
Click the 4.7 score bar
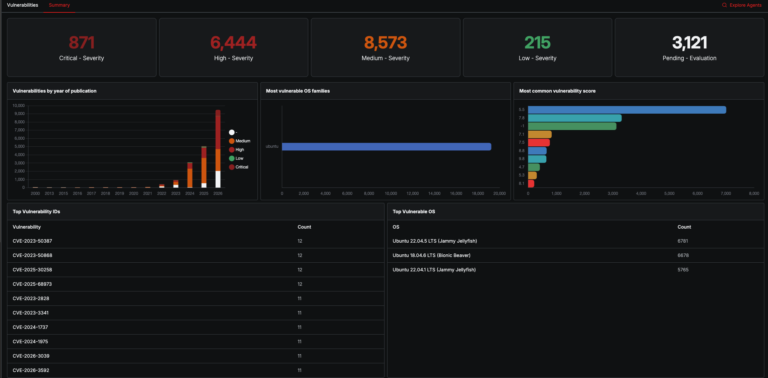[x=534, y=167]
